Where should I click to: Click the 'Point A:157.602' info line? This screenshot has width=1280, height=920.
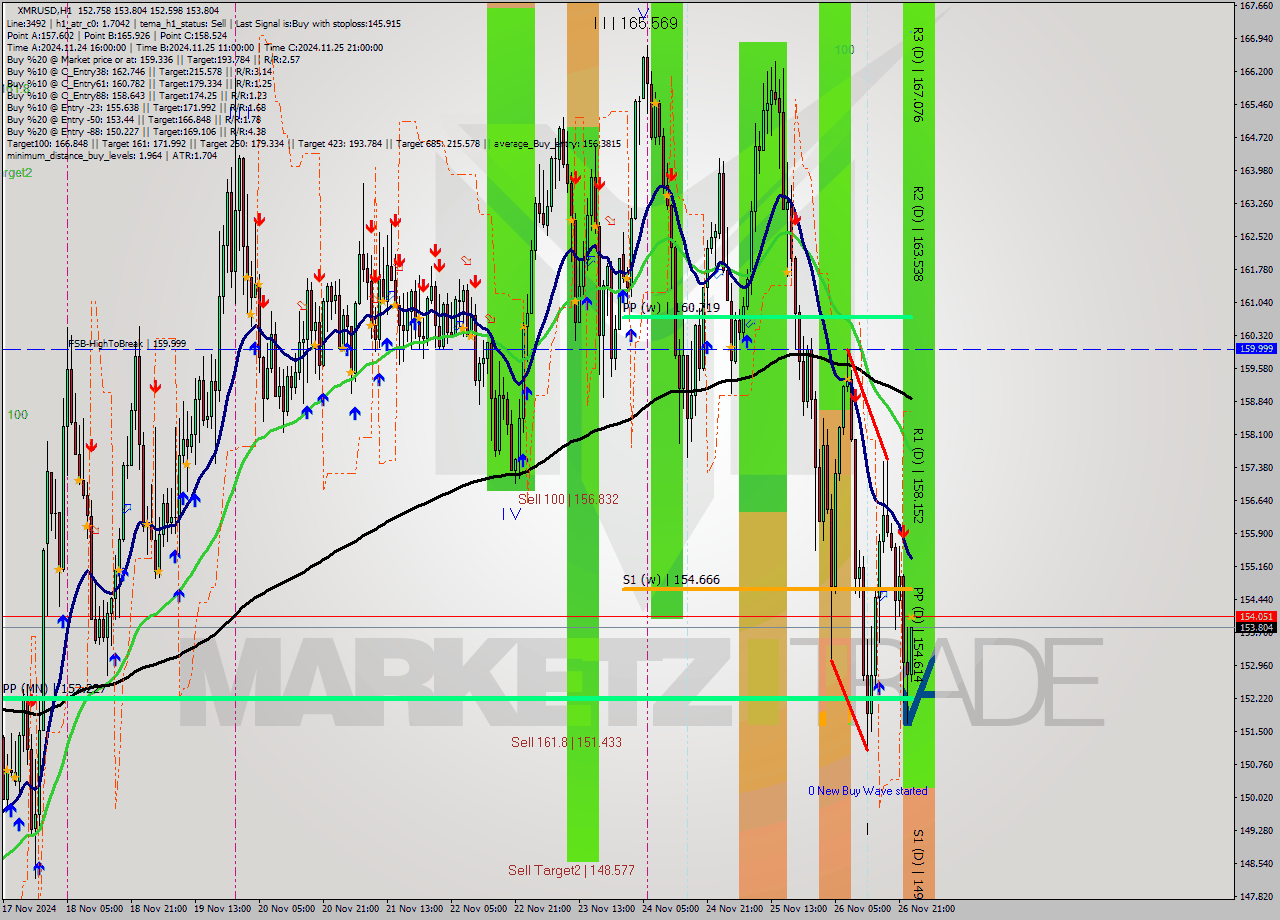coord(117,36)
